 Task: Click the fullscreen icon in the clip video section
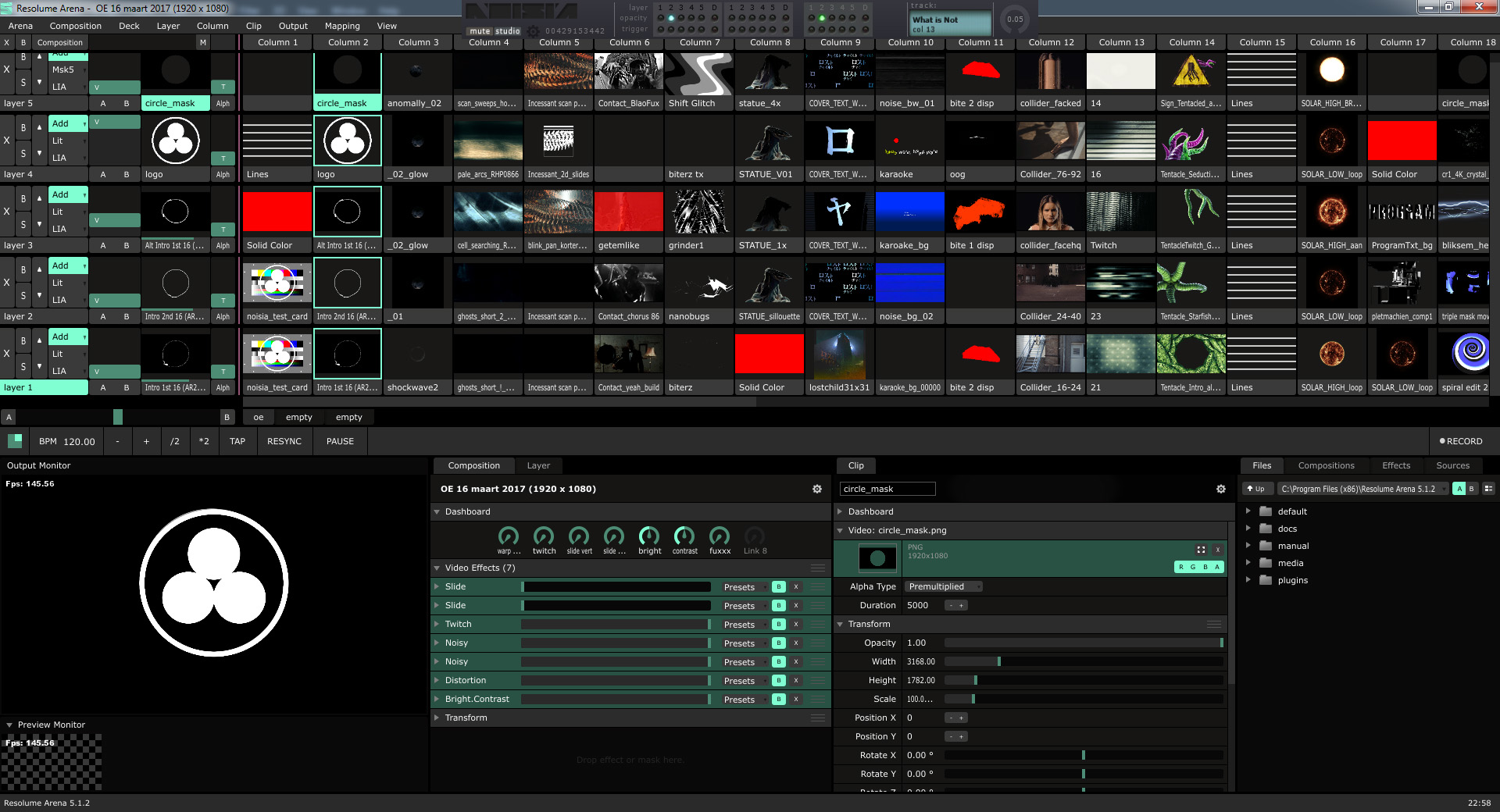[1201, 550]
